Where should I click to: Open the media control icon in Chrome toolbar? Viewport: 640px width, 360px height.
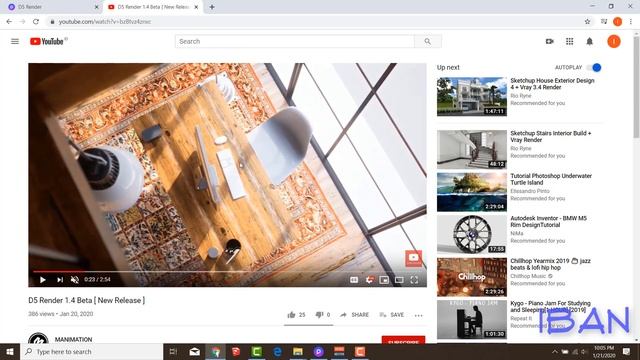click(604, 22)
